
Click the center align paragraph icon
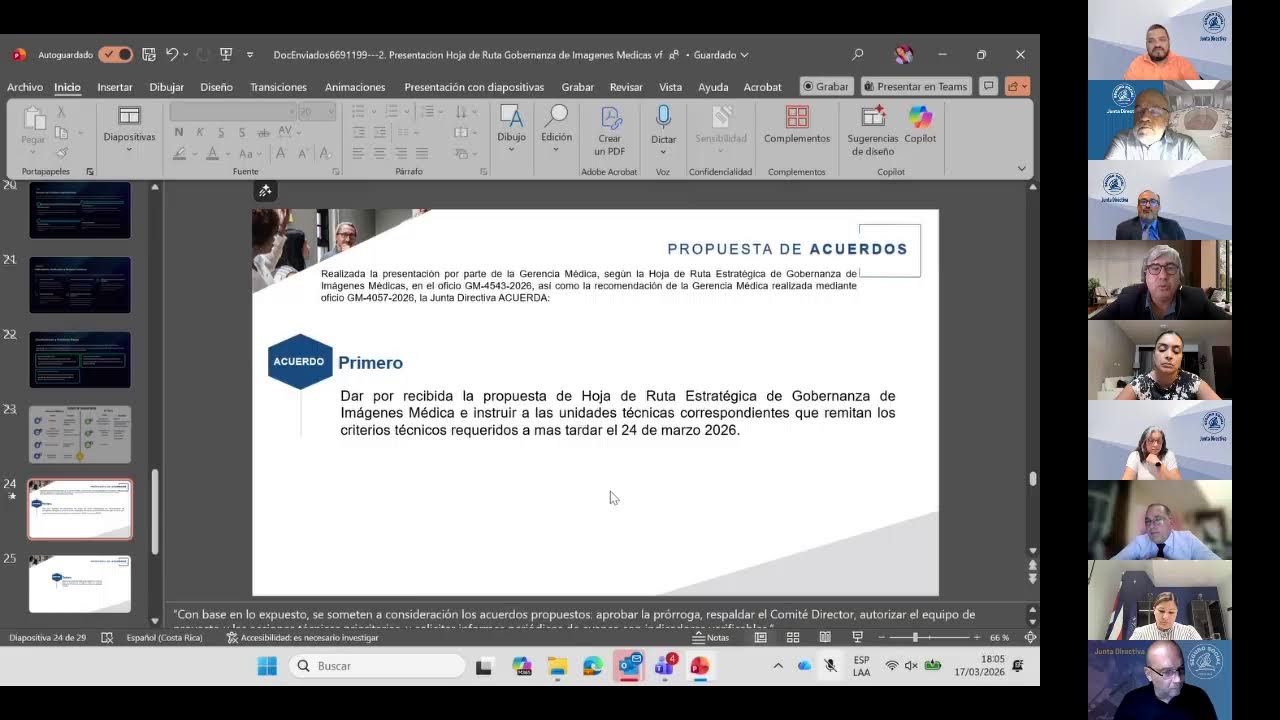[x=379, y=153]
